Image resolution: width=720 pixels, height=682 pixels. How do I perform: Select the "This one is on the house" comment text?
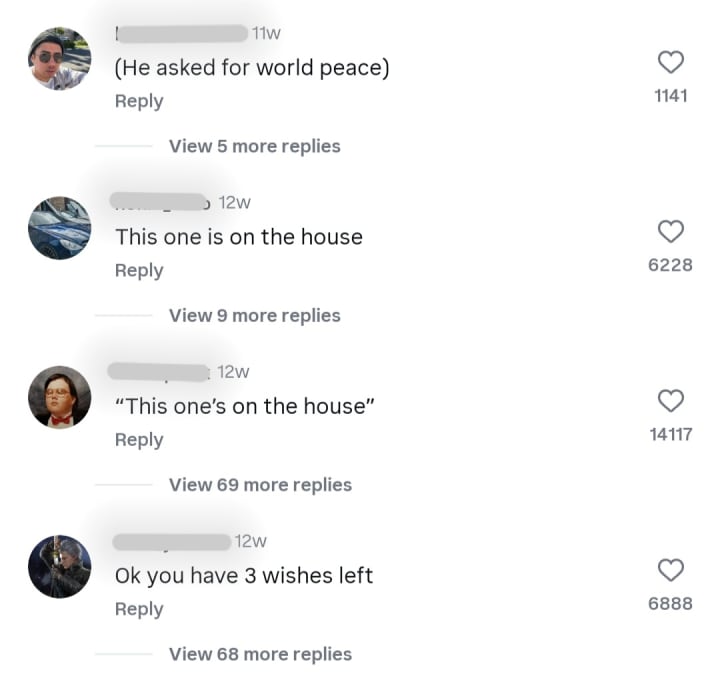click(239, 237)
